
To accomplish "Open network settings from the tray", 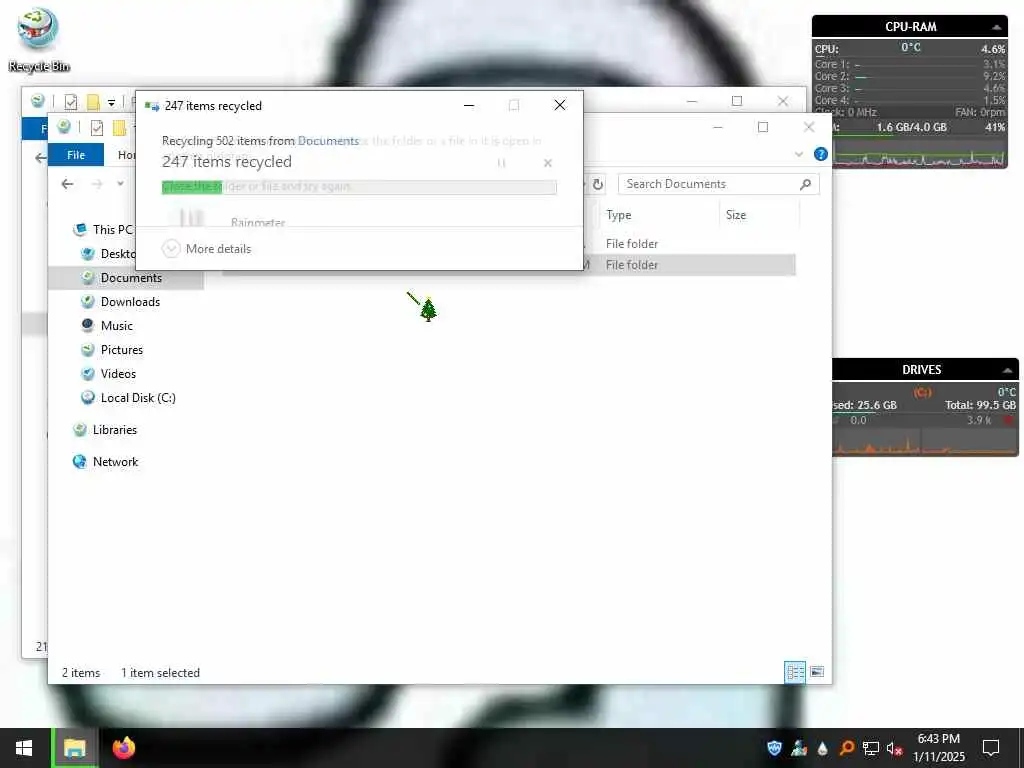I will point(871,748).
